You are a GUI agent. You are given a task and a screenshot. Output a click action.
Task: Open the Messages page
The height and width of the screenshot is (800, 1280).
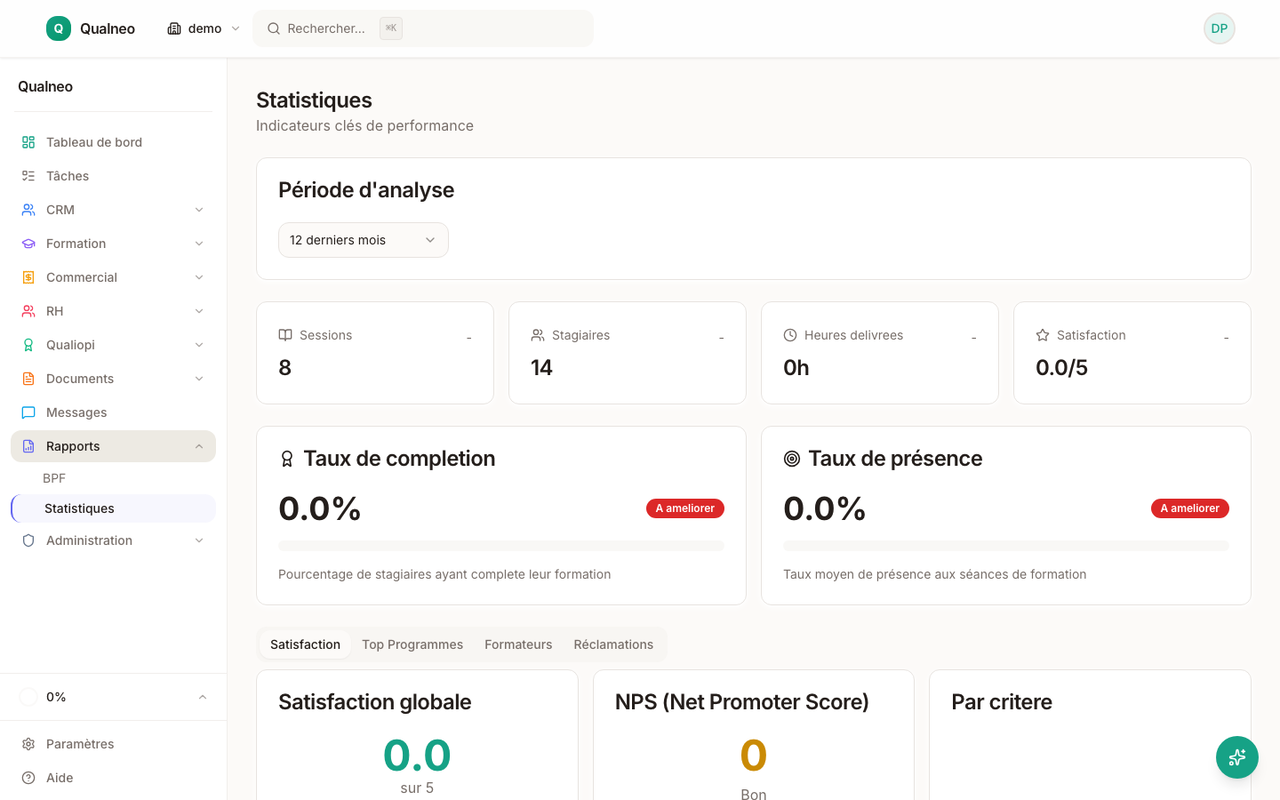pos(113,412)
